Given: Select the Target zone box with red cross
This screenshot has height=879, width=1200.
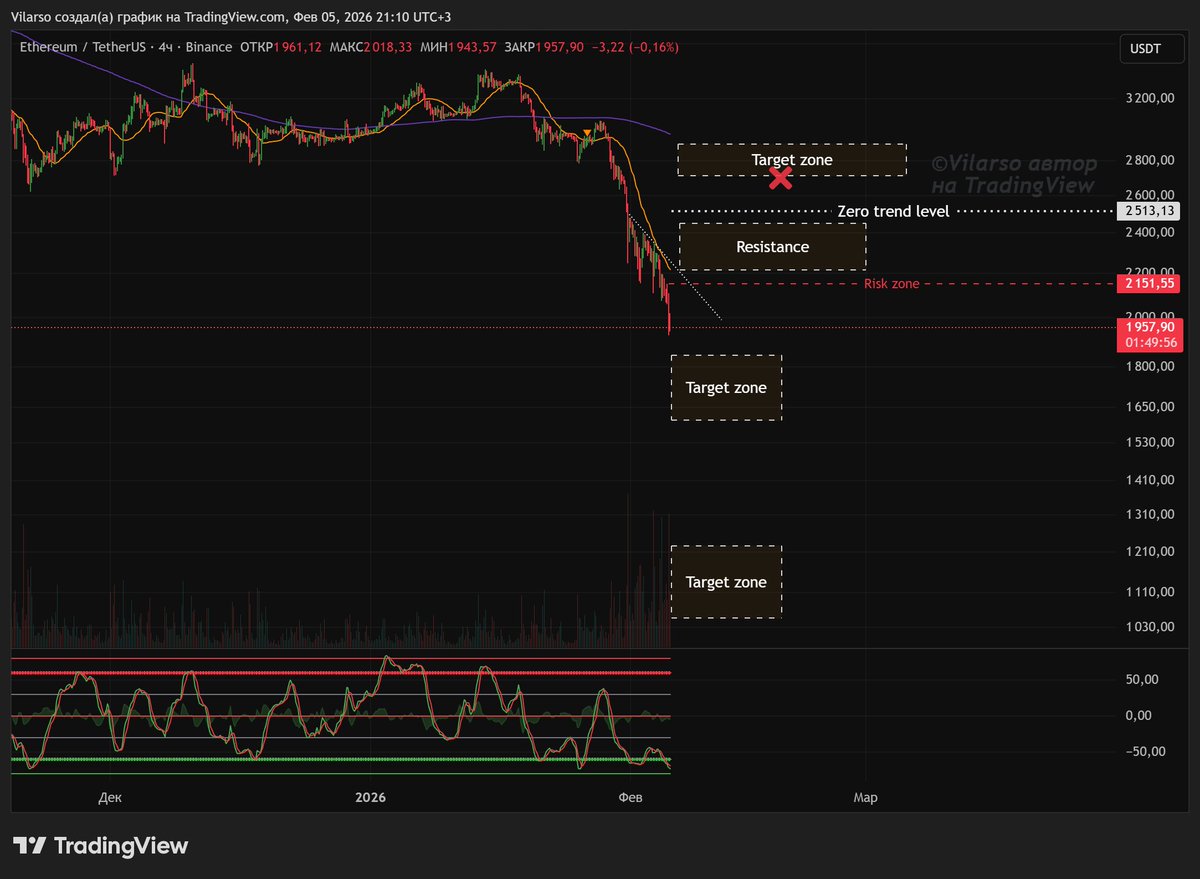Looking at the screenshot, I should coord(792,159).
